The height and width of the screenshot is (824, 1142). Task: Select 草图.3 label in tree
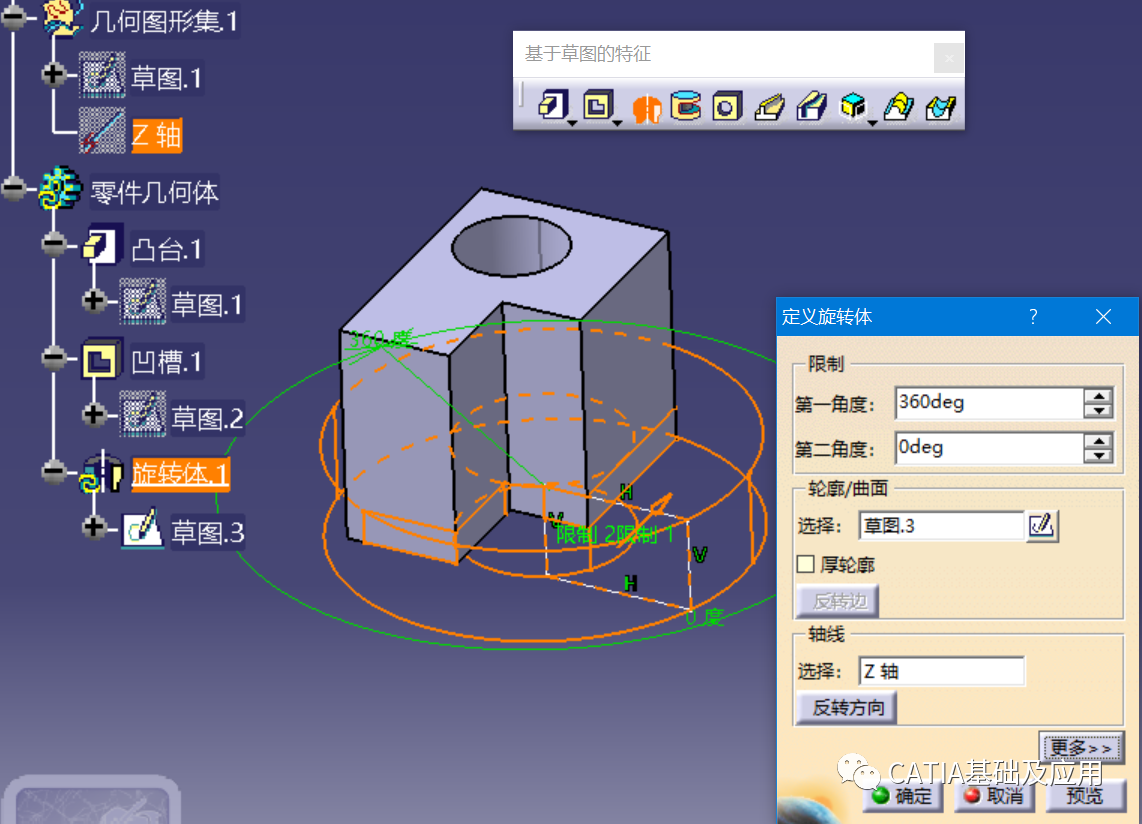[x=208, y=533]
